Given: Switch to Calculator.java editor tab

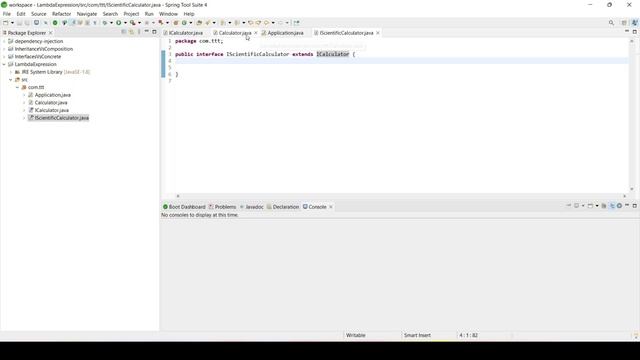Looking at the screenshot, I should point(235,33).
